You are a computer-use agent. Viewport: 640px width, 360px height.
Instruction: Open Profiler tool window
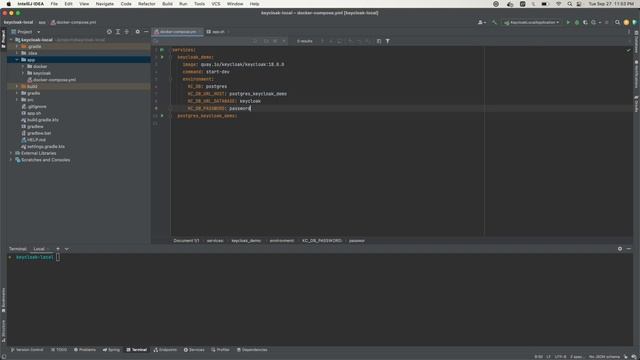(x=221, y=350)
